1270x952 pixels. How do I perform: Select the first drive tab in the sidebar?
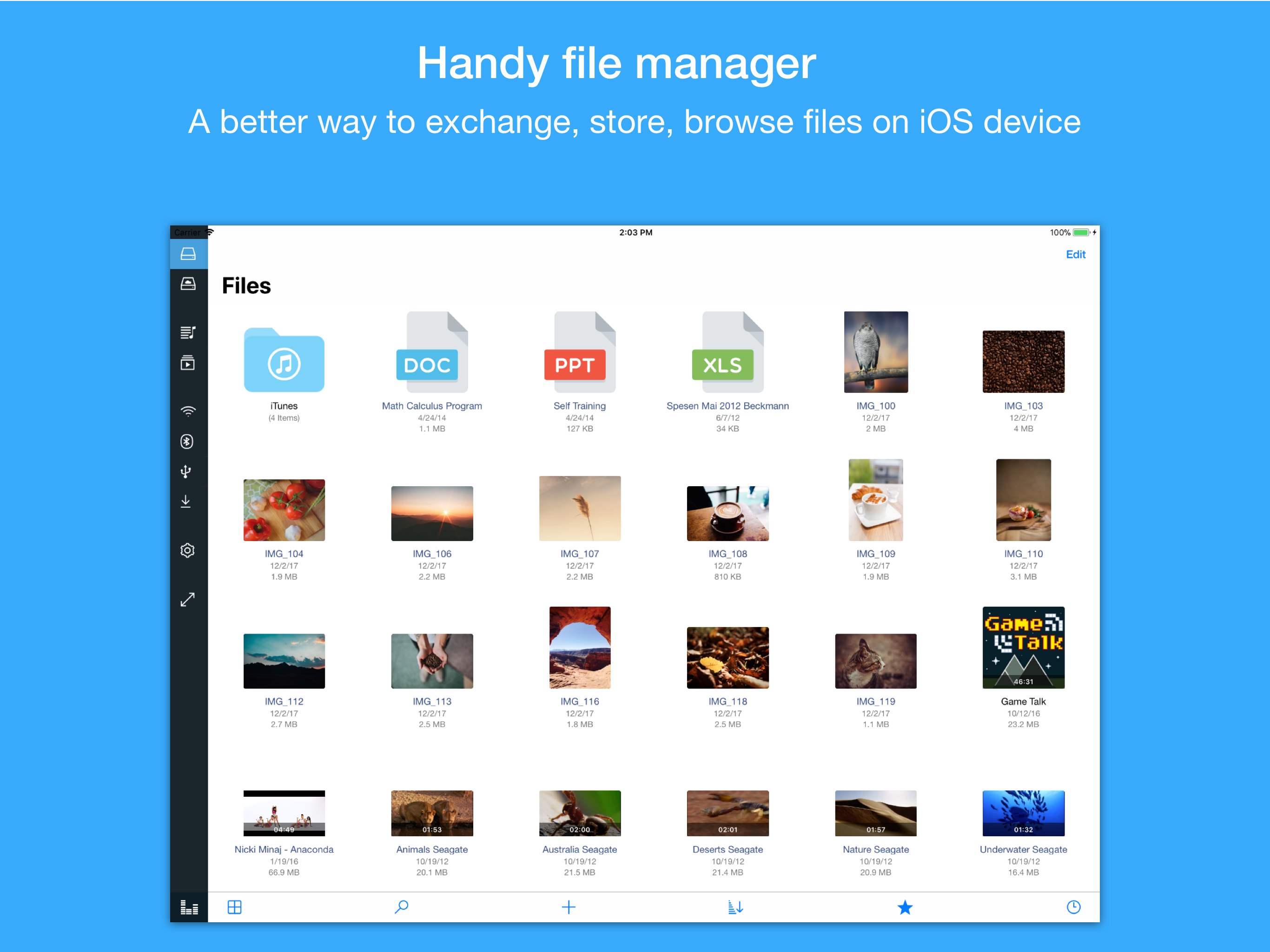click(x=188, y=254)
